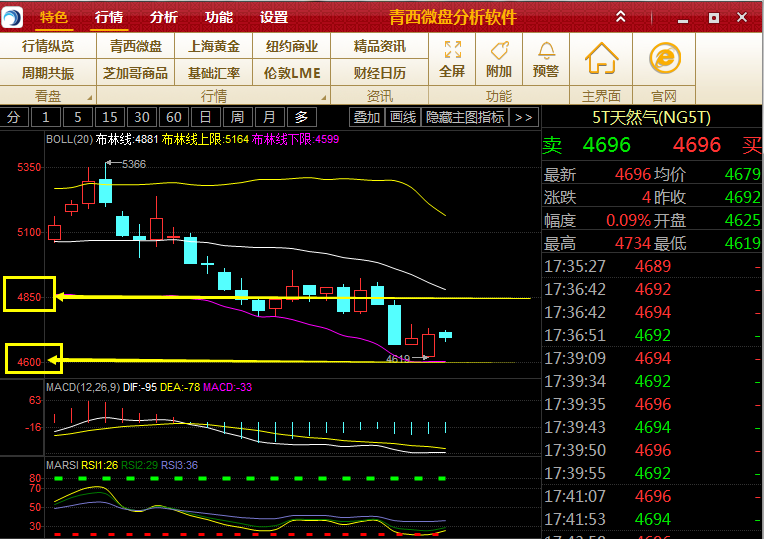Click the 均价 4679 value

pyautogui.click(x=743, y=174)
